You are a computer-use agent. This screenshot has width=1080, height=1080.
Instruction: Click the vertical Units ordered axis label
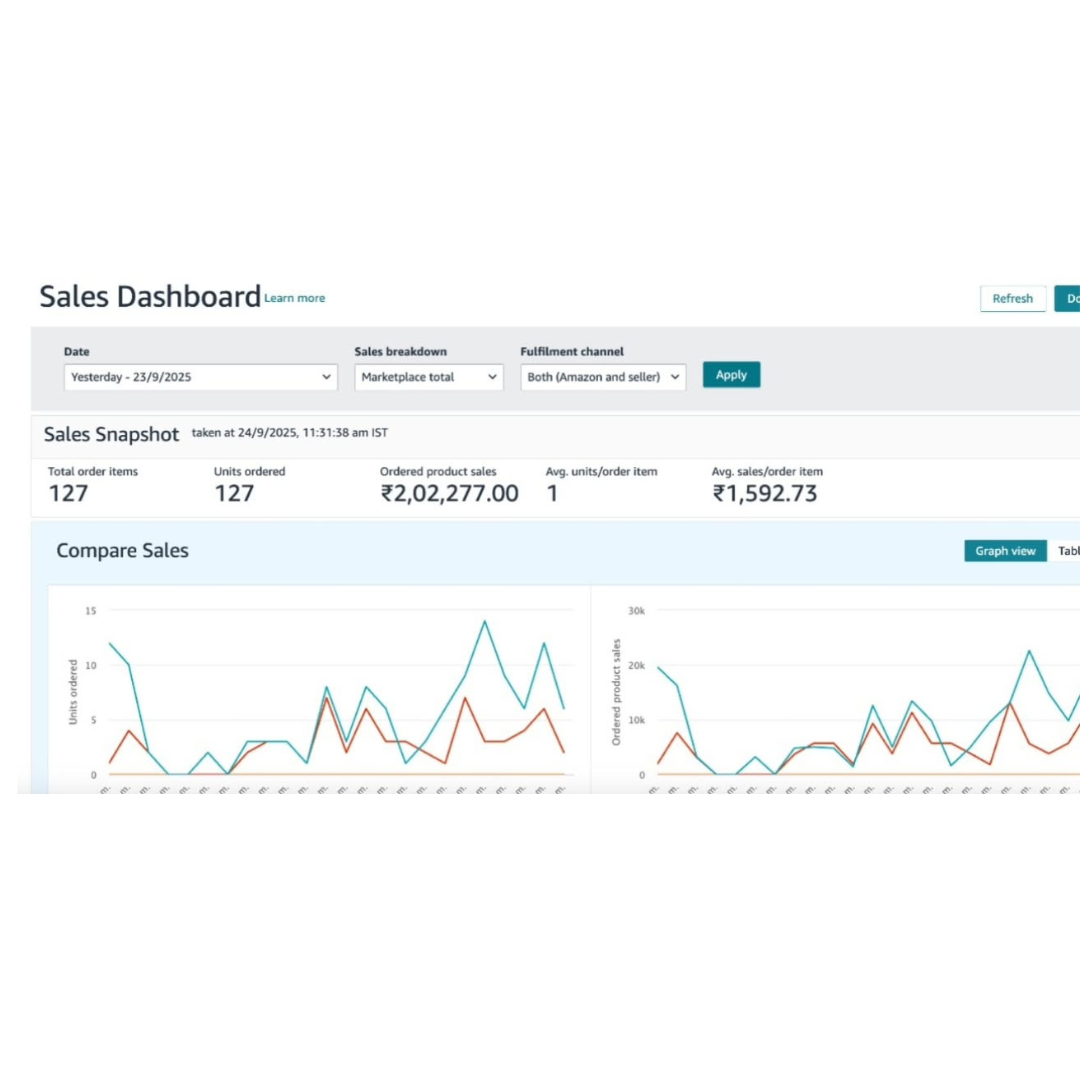[74, 691]
